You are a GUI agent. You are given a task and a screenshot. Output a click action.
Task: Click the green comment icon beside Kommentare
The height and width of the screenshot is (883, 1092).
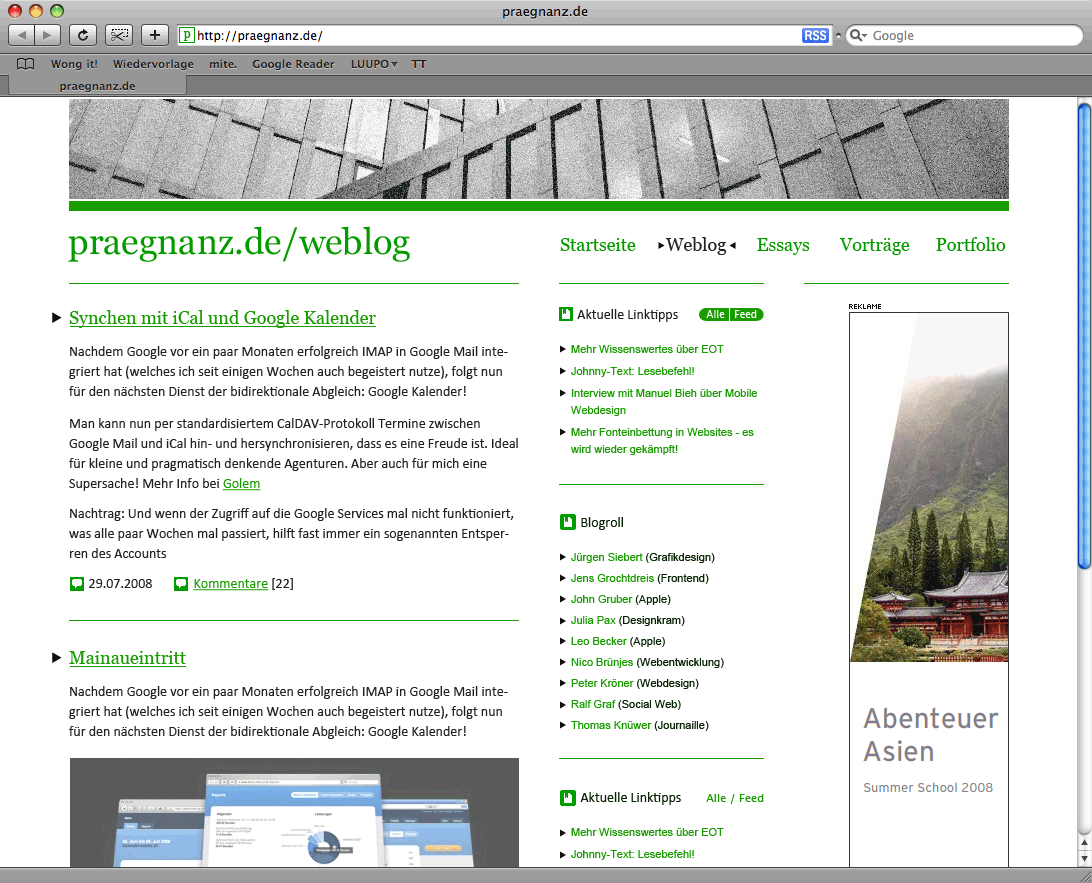[181, 584]
